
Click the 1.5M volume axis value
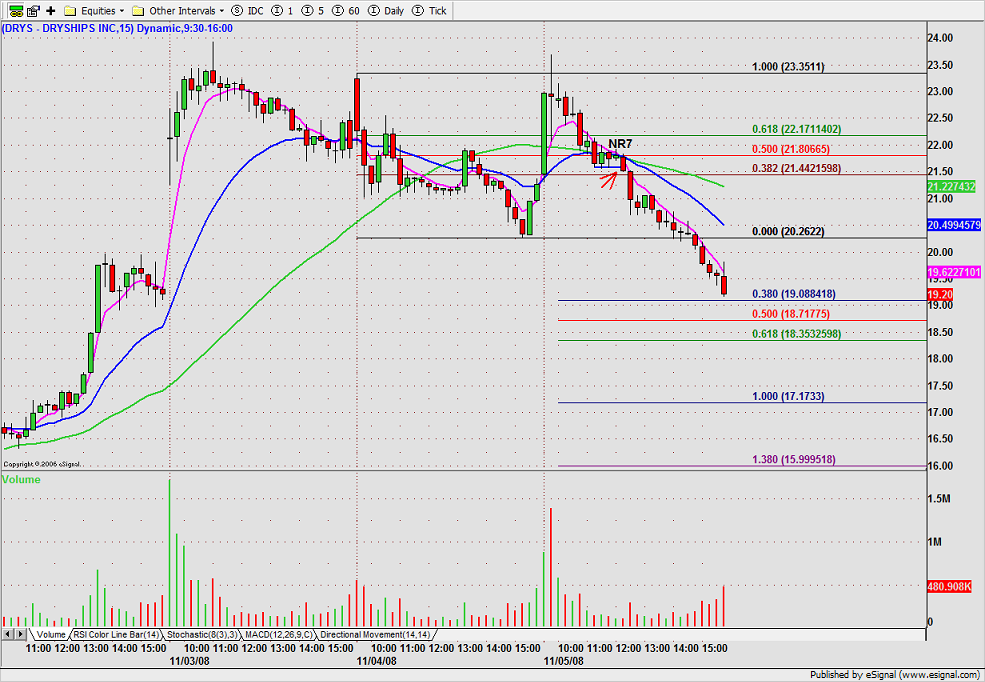pos(939,499)
